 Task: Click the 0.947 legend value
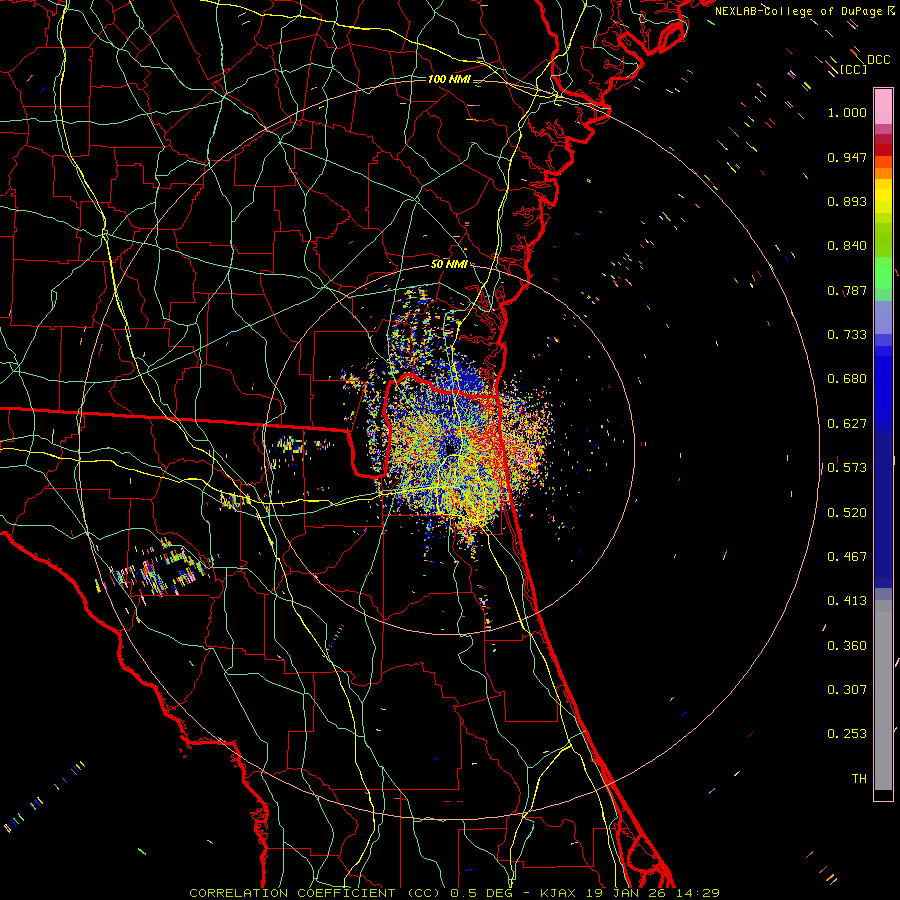point(847,157)
